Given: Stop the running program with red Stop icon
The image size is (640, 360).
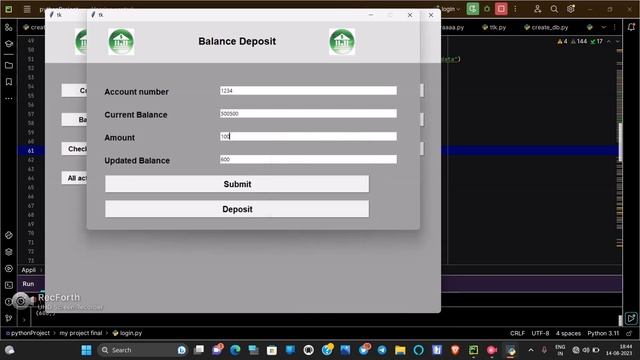Looking at the screenshot, I should click(x=501, y=9).
